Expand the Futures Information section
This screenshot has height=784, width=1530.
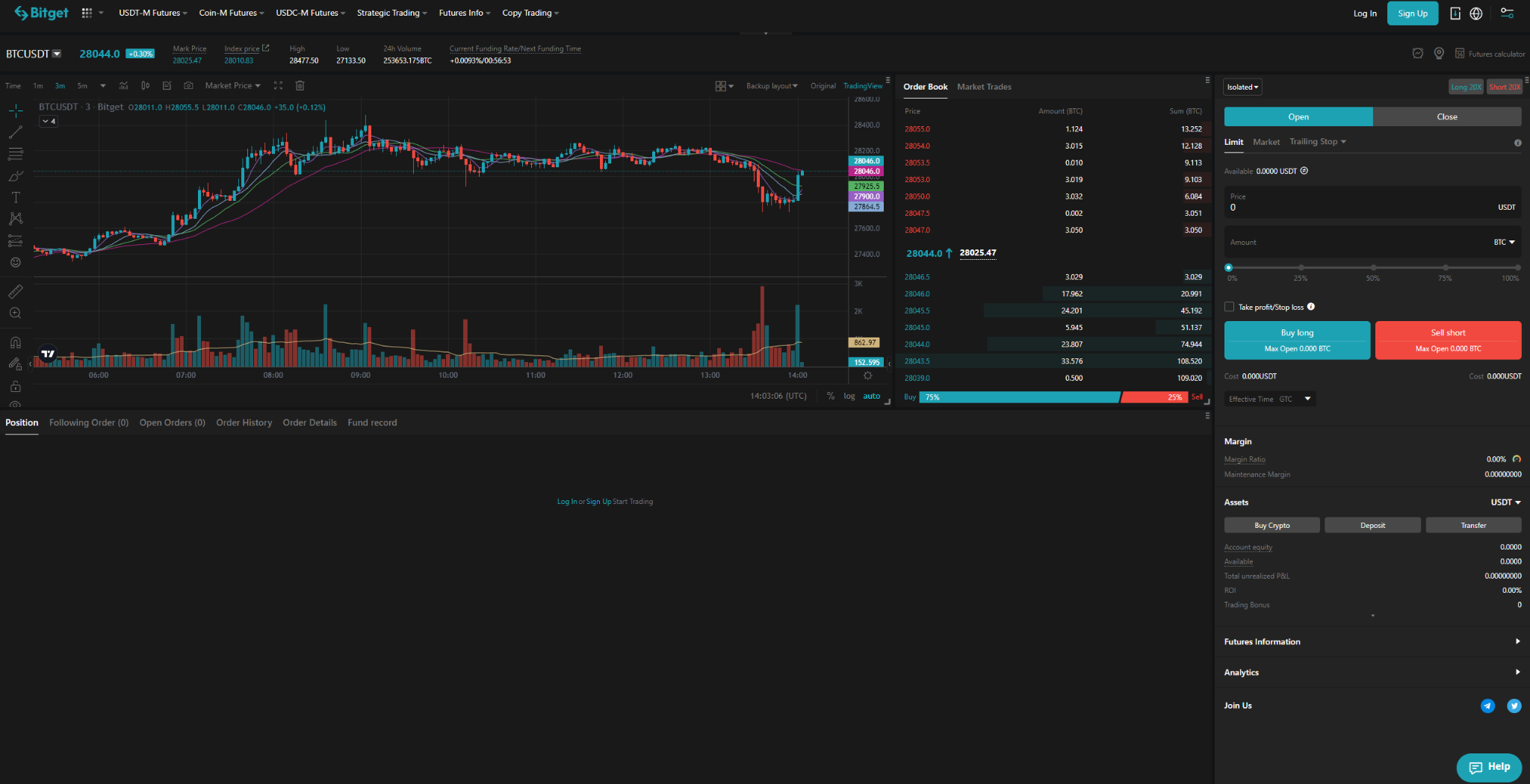[x=1372, y=641]
